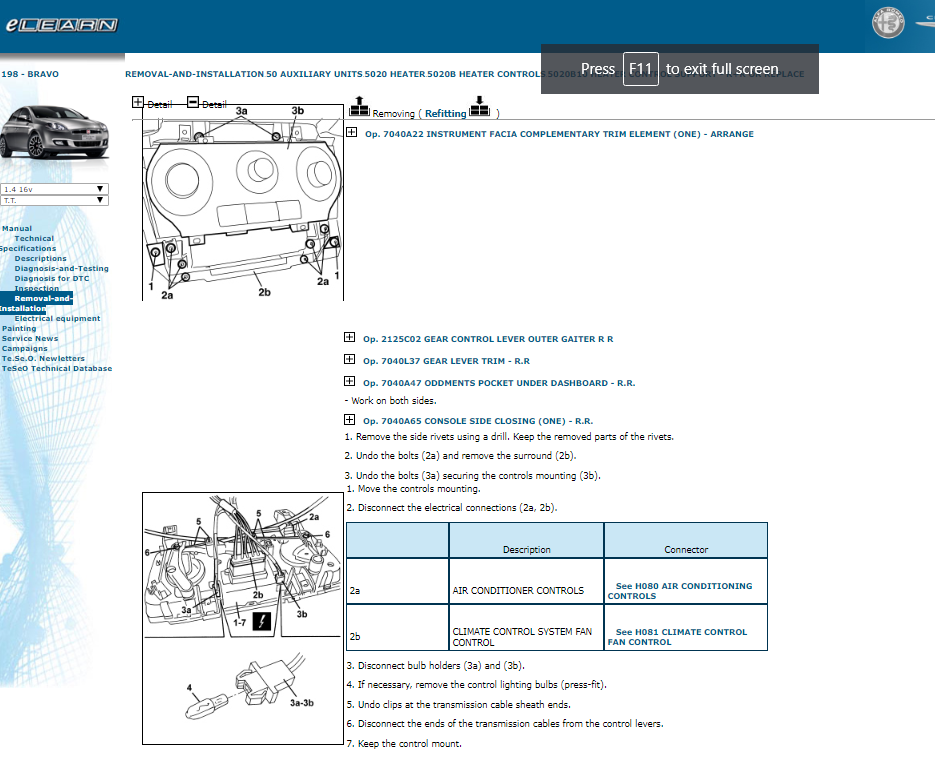
Task: Open Te.Se.O. Newletters item
Action: tap(43, 358)
